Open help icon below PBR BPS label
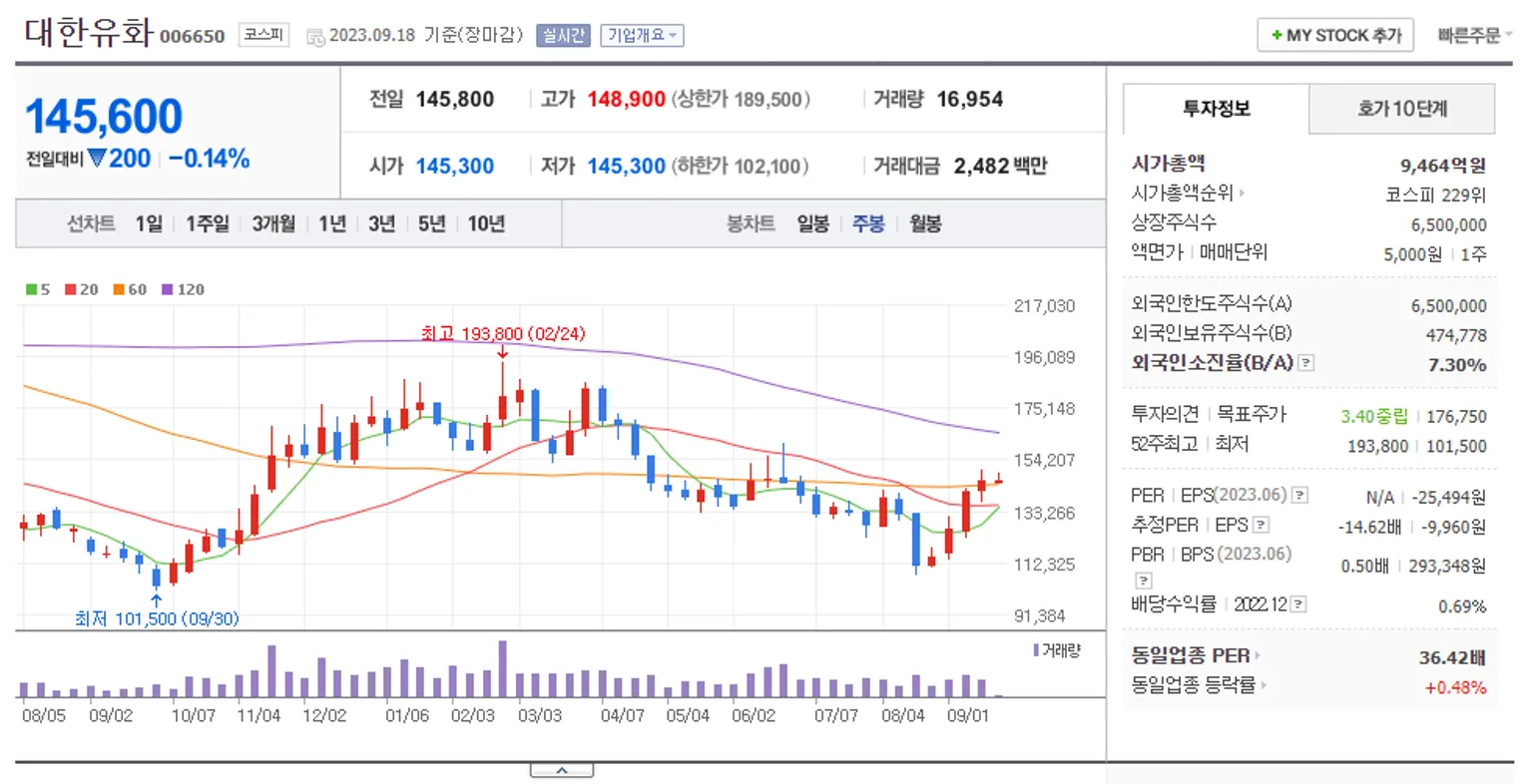This screenshot has width=1532, height=784. 1144,581
